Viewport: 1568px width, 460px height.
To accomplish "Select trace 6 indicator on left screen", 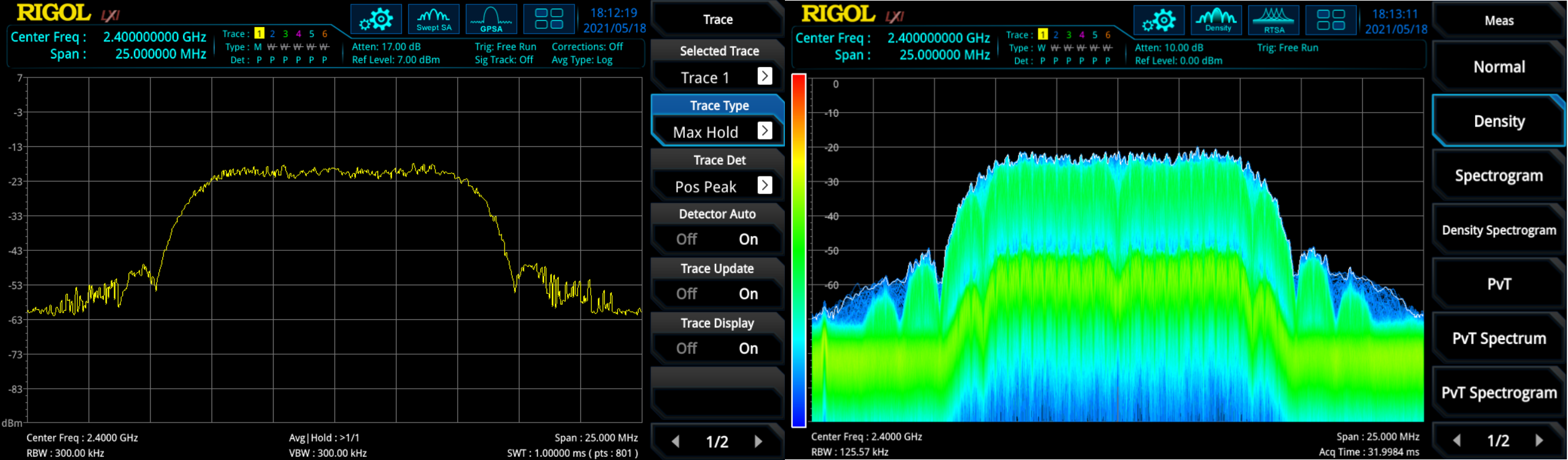I will (325, 34).
